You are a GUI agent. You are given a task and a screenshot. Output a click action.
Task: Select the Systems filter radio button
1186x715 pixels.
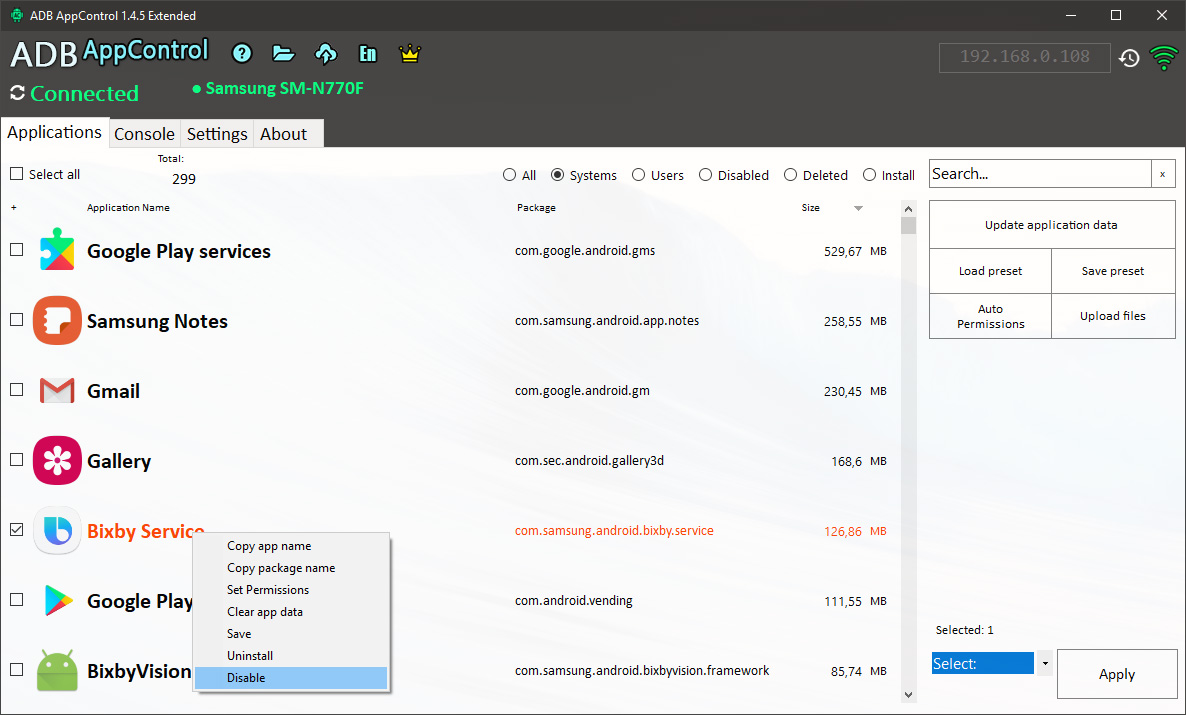[557, 175]
